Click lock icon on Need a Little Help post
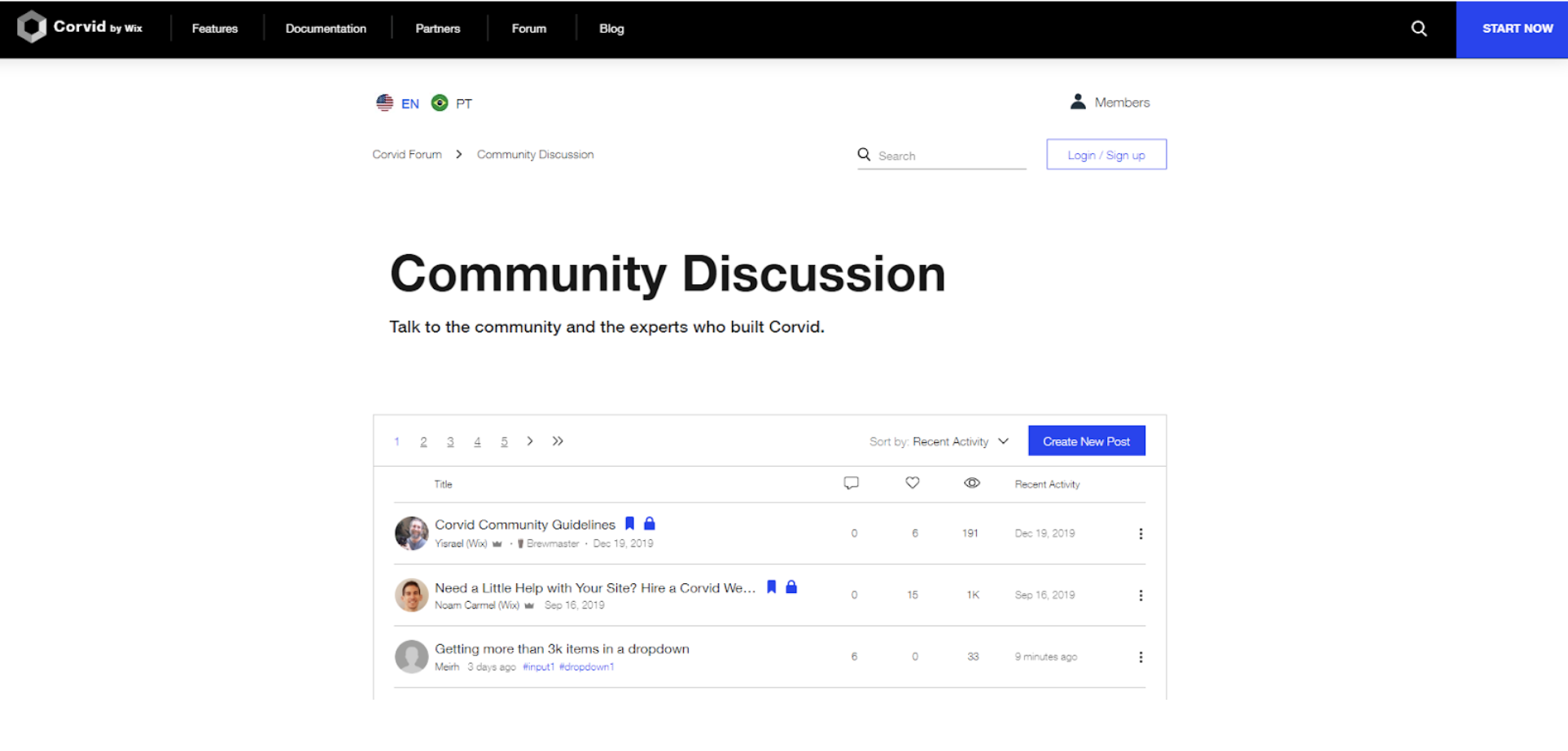Image resolution: width=1568 pixels, height=751 pixels. 791,586
